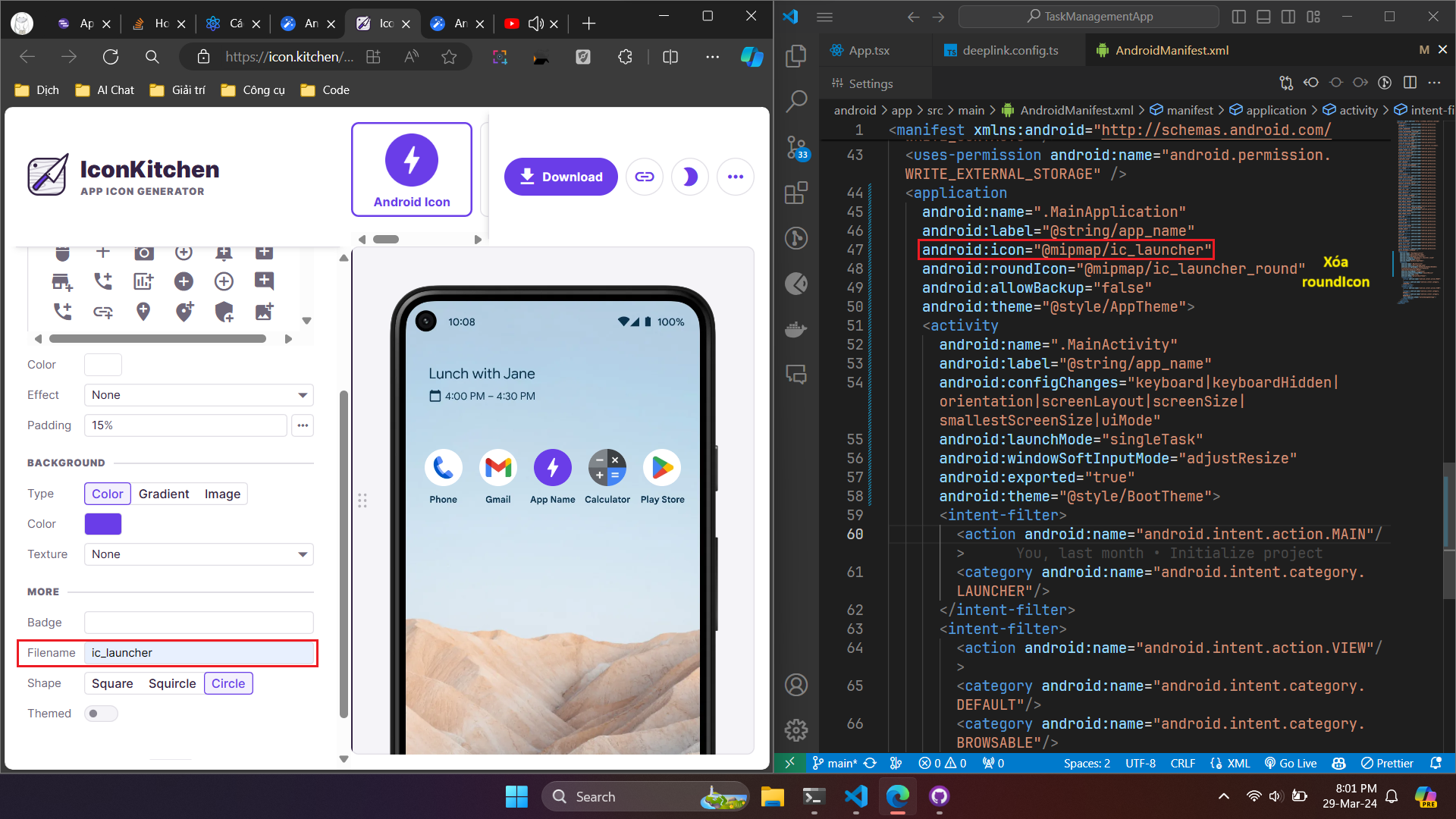This screenshot has width=1456, height=819.
Task: Select the filled add circle icon
Action: tap(184, 282)
